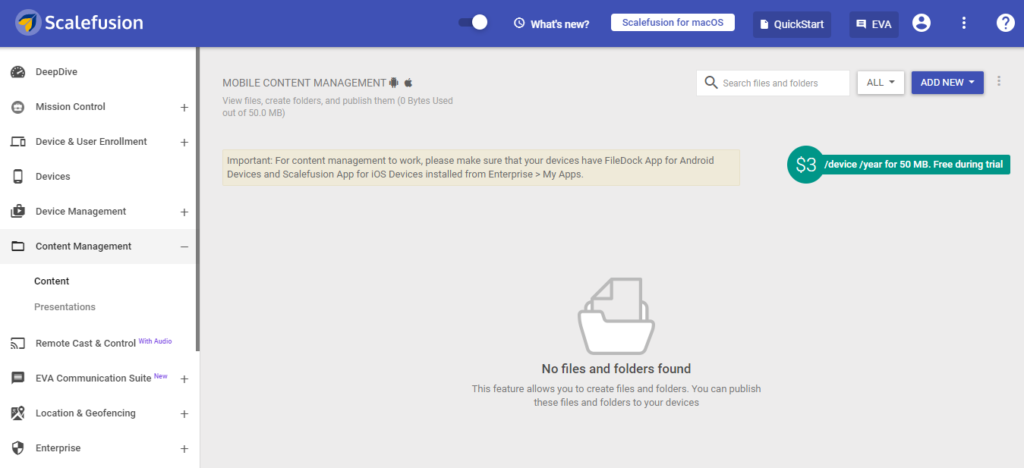1024x468 pixels.
Task: Click the empty folder illustration
Action: (616, 315)
